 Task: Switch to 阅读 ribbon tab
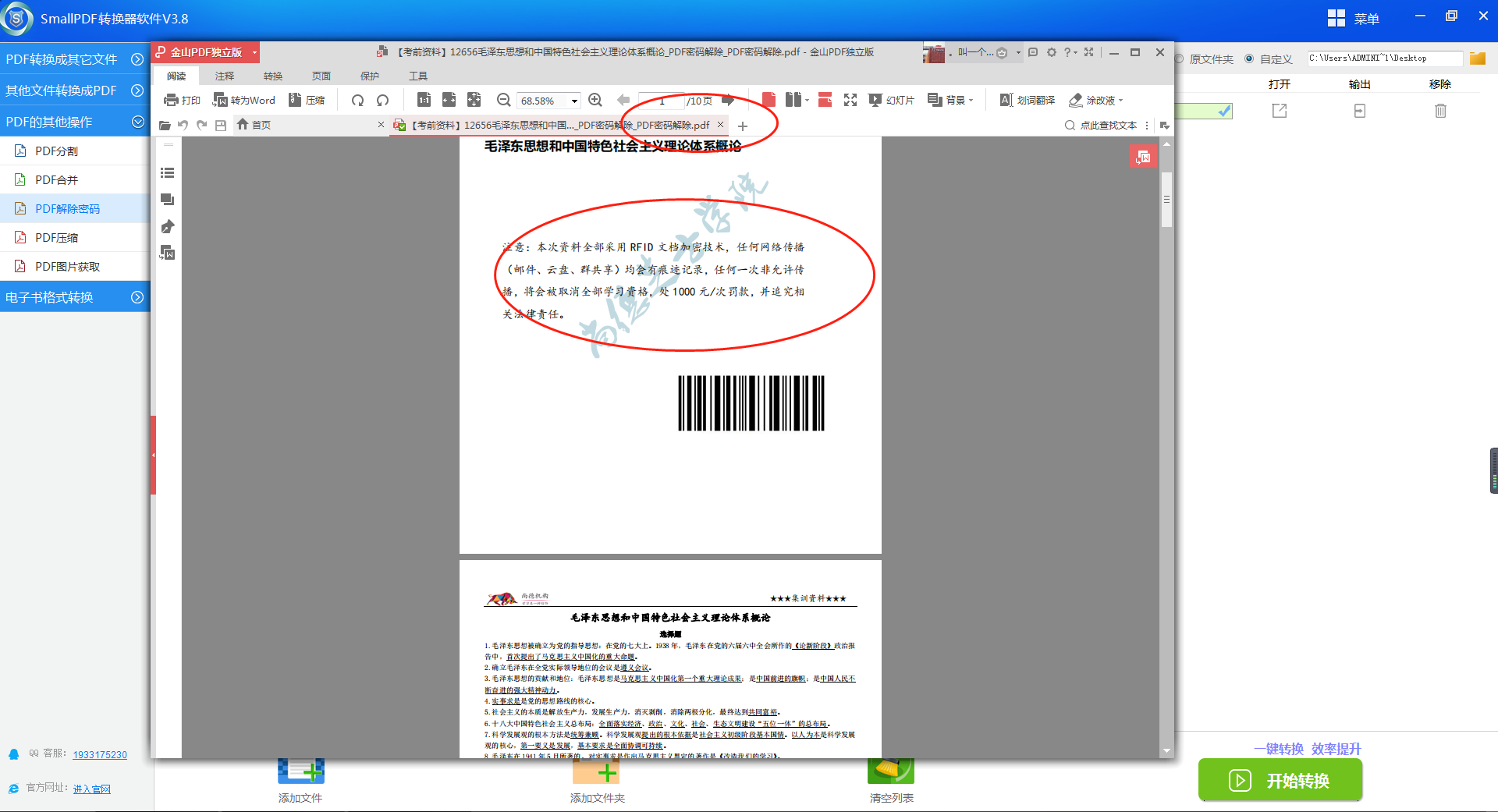click(176, 76)
